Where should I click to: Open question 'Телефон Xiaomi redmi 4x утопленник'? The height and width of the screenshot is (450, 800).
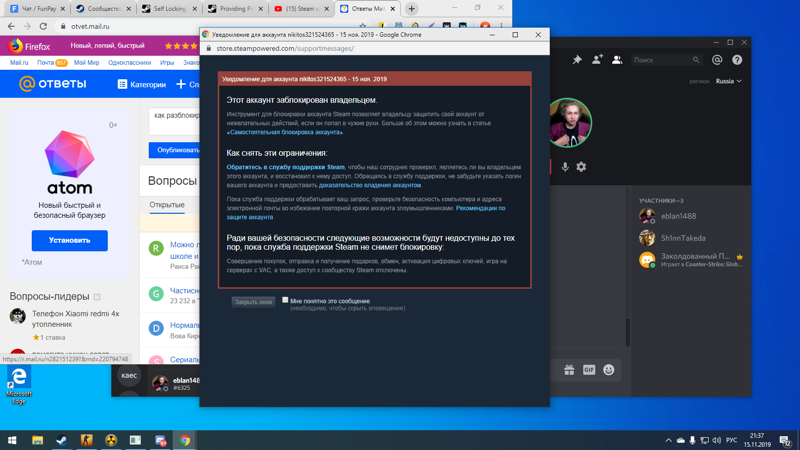pos(76,319)
